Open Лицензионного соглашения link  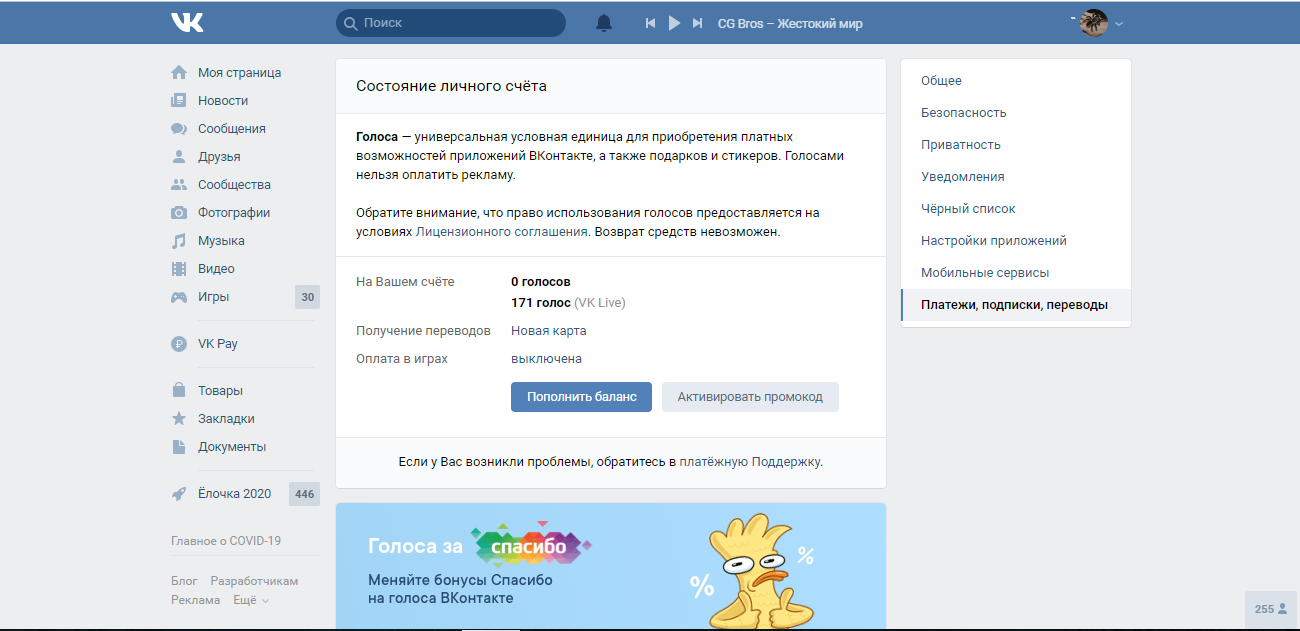(501, 231)
